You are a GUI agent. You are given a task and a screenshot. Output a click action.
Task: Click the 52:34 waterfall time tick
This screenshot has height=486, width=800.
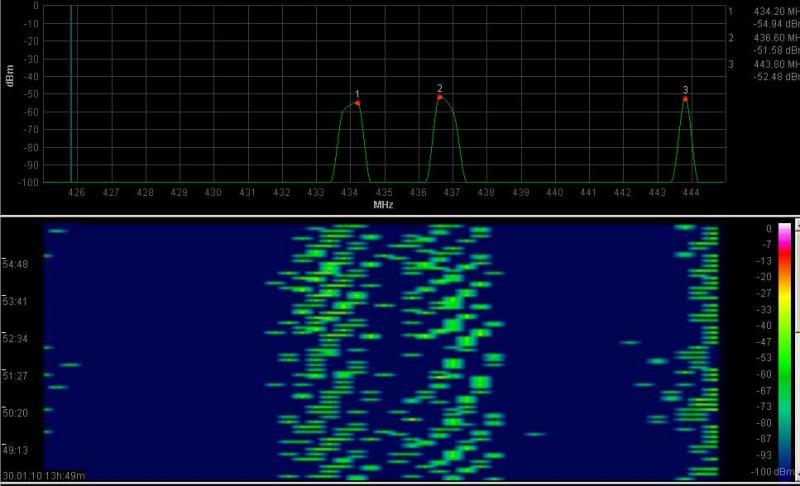[17, 339]
